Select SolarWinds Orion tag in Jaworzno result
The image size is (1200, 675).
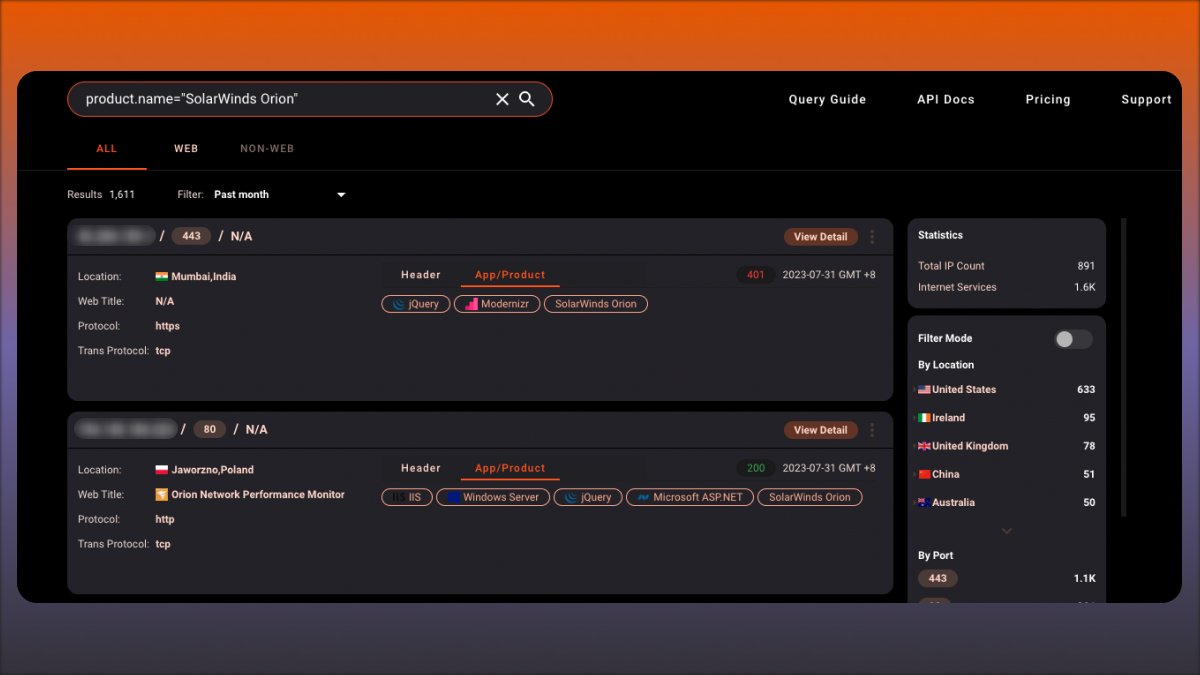coord(809,497)
